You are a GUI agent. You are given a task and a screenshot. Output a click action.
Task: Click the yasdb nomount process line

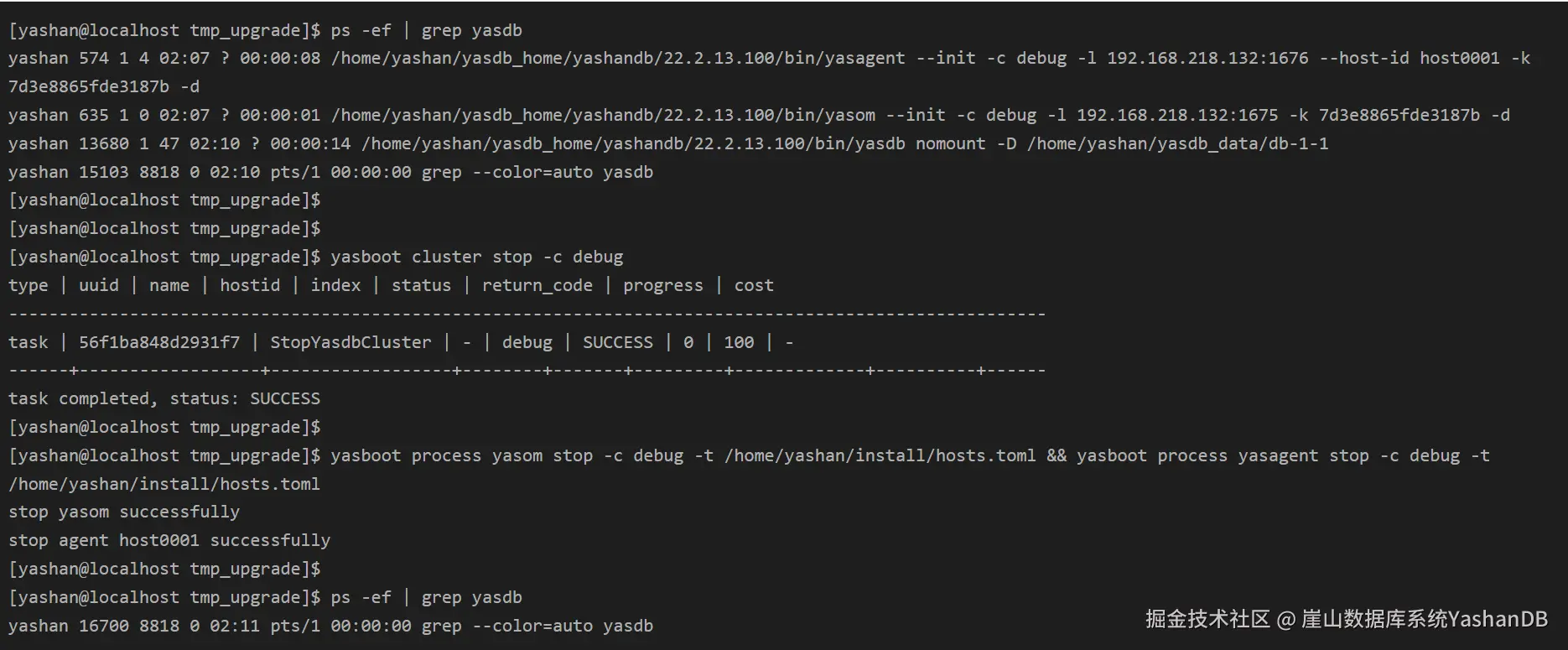668,143
